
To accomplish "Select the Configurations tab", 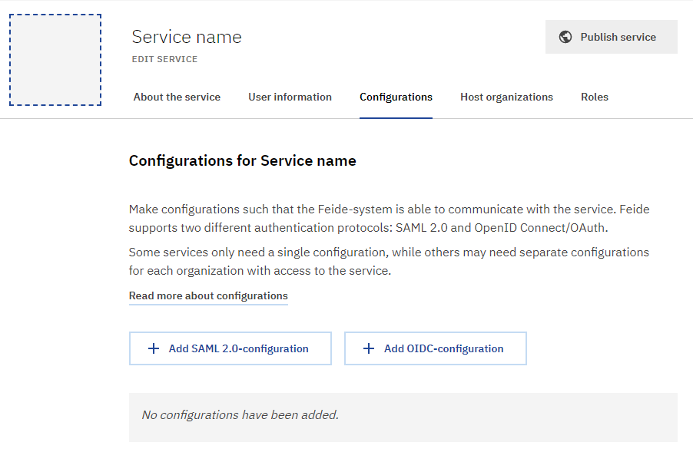I will (x=396, y=97).
